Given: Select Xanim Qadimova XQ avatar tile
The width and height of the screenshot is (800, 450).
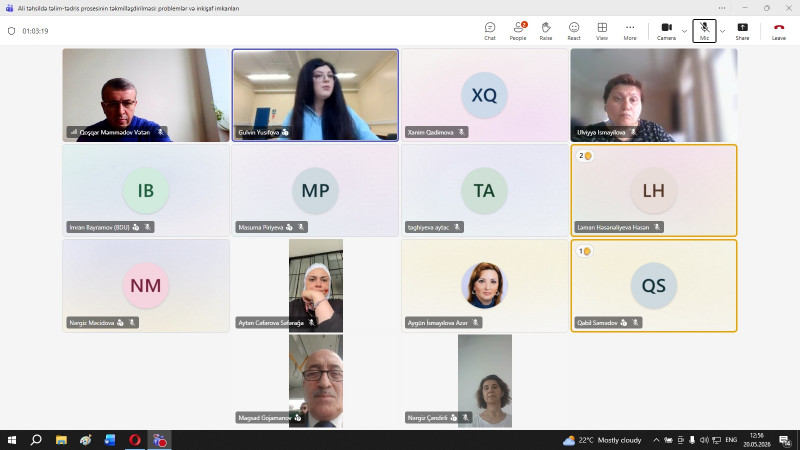Looking at the screenshot, I should 485,95.
